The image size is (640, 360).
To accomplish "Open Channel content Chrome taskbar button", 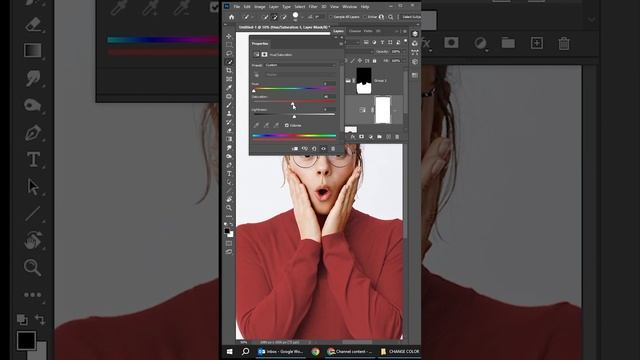I will click(x=350, y=351).
